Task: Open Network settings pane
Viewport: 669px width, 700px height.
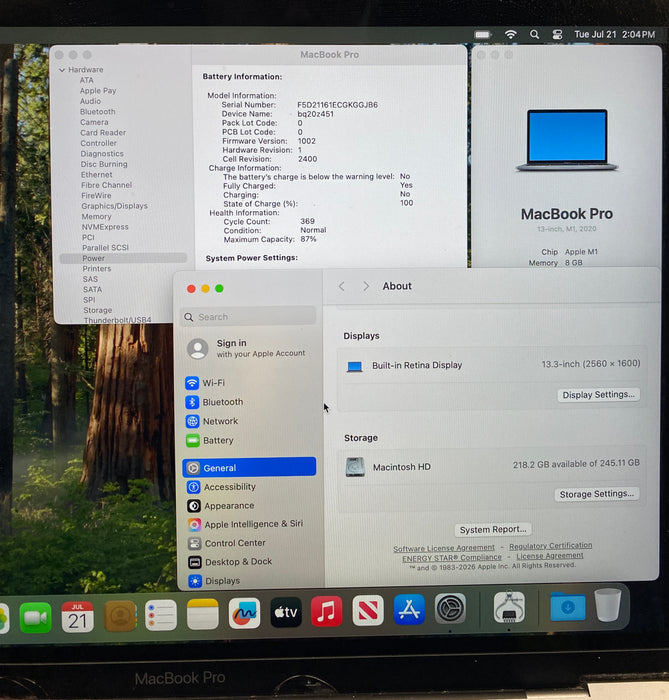Action: [x=249, y=421]
